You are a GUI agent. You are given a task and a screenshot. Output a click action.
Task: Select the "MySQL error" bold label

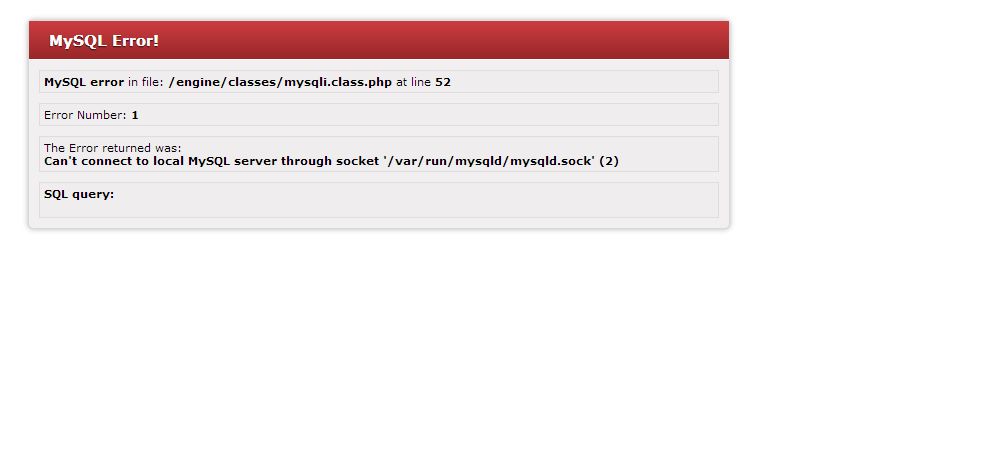[84, 82]
